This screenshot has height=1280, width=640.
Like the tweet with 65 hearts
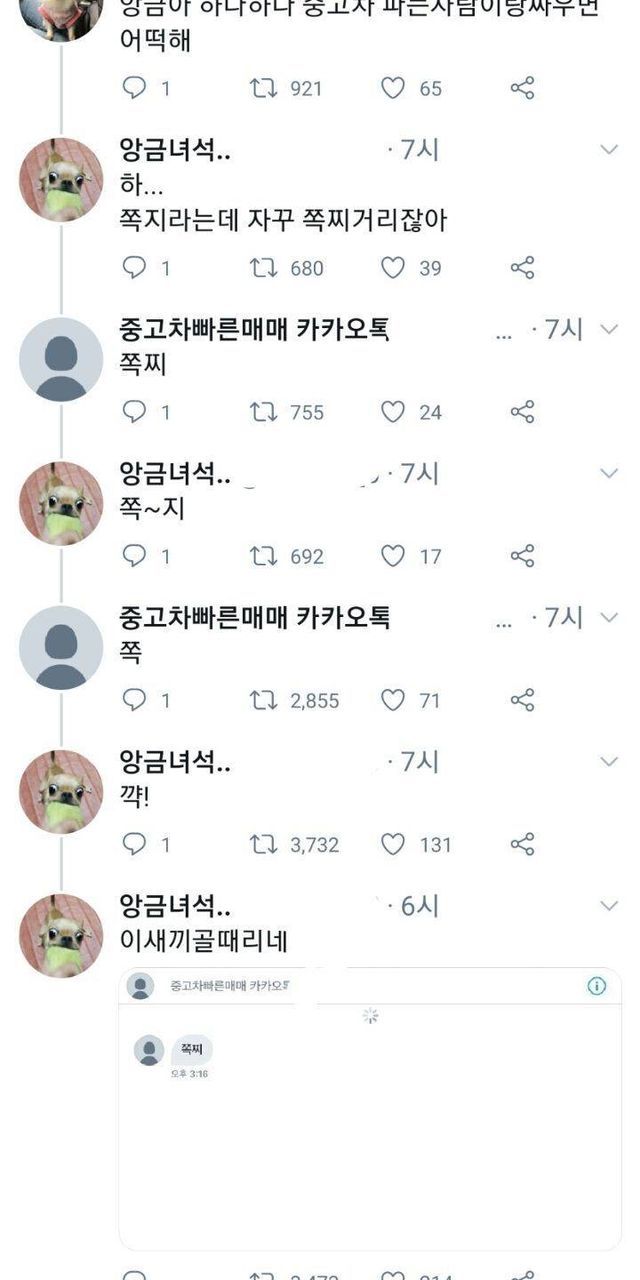pyautogui.click(x=393, y=88)
